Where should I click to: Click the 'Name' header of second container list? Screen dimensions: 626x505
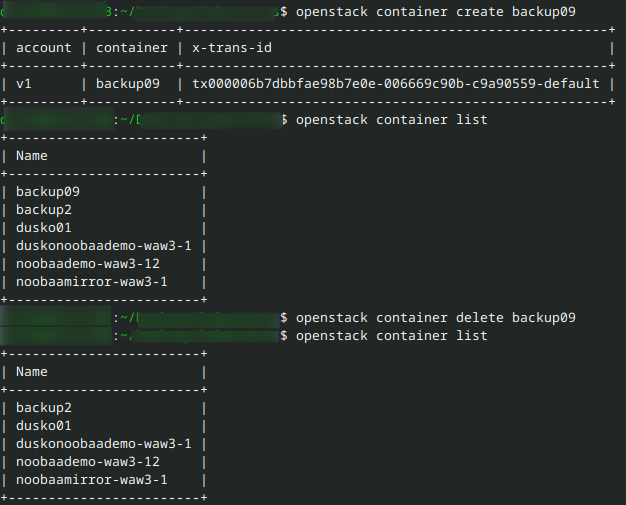[x=32, y=372]
